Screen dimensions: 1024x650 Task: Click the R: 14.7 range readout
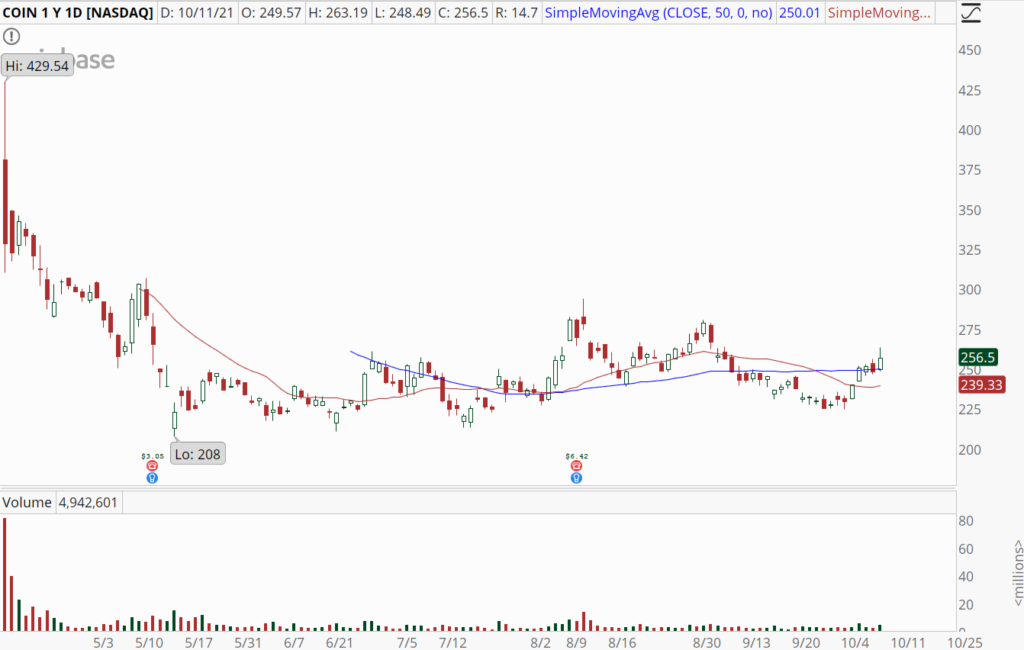517,13
